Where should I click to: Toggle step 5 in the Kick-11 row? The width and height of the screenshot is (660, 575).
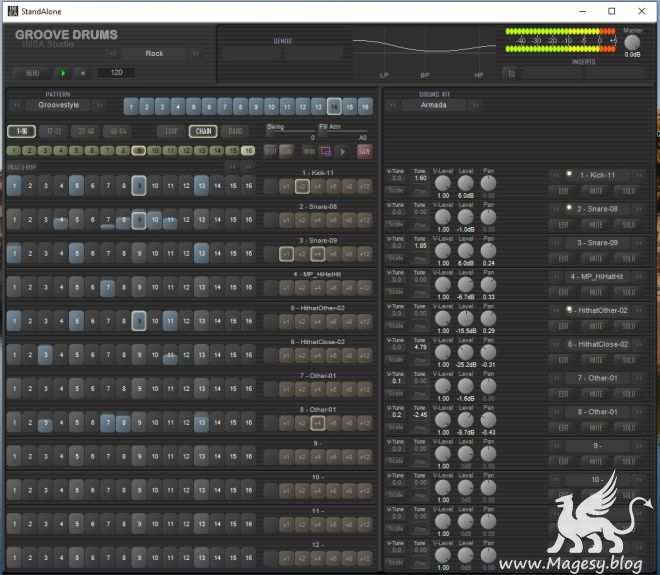point(76,186)
